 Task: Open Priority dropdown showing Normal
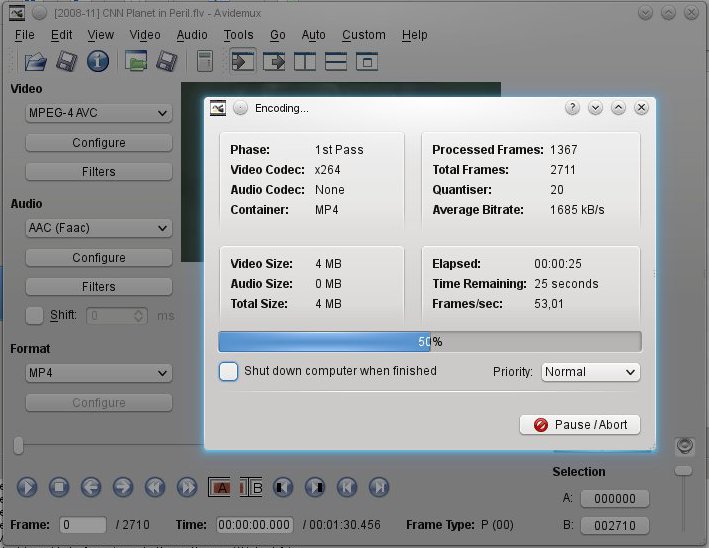tap(591, 372)
